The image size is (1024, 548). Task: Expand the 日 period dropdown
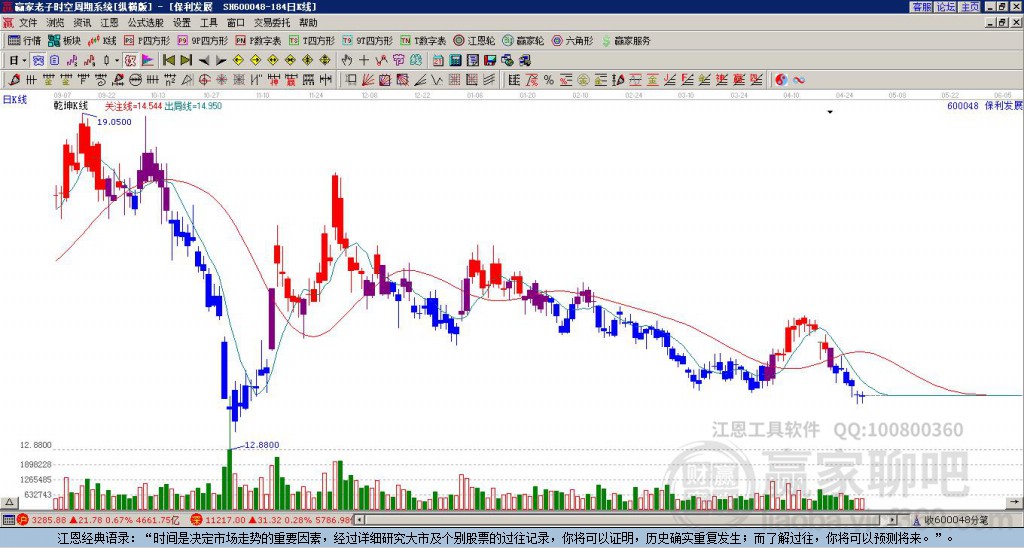click(24, 61)
